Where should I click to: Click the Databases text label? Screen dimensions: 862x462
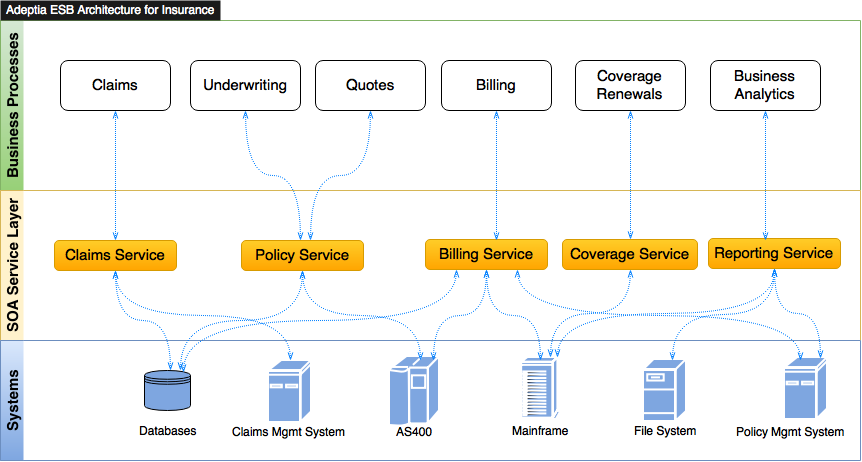[168, 431]
